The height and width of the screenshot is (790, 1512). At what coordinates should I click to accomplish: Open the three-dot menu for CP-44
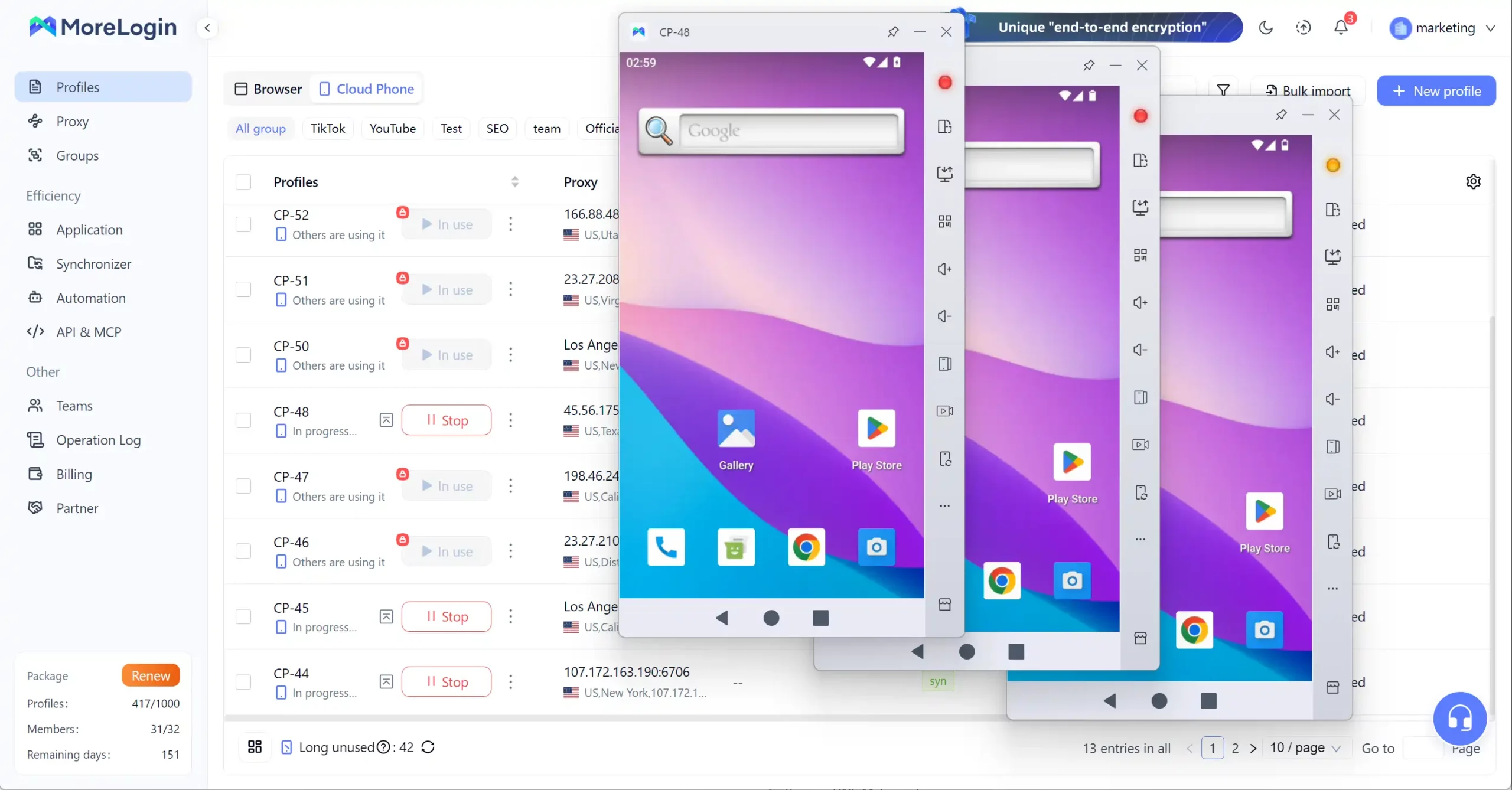(x=511, y=682)
